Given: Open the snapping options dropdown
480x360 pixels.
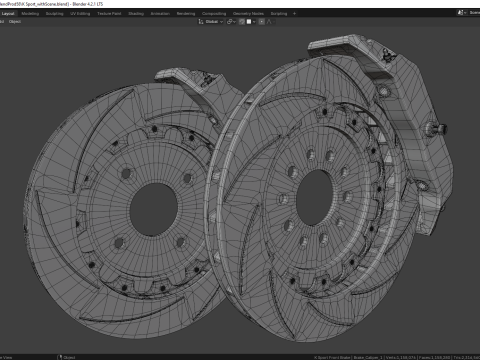Looking at the screenshot, I should point(251,22).
